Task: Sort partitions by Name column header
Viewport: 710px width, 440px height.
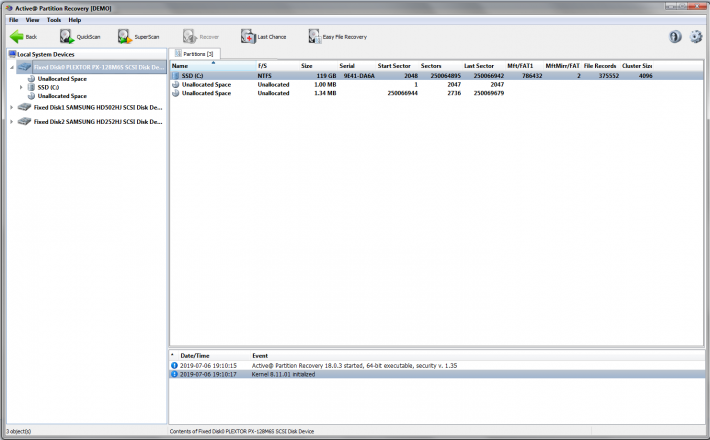Action: click(x=213, y=66)
